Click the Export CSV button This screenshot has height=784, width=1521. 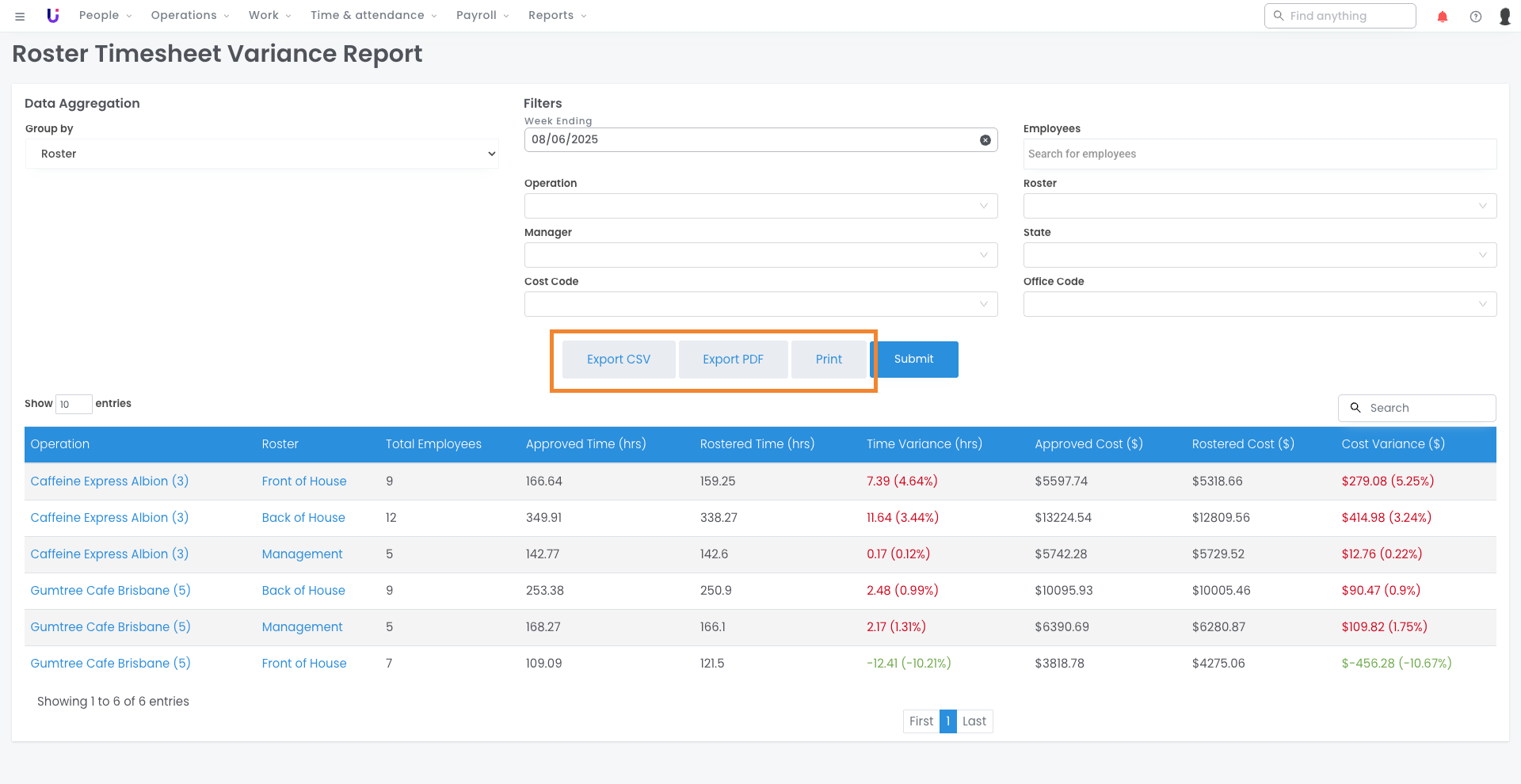point(619,360)
